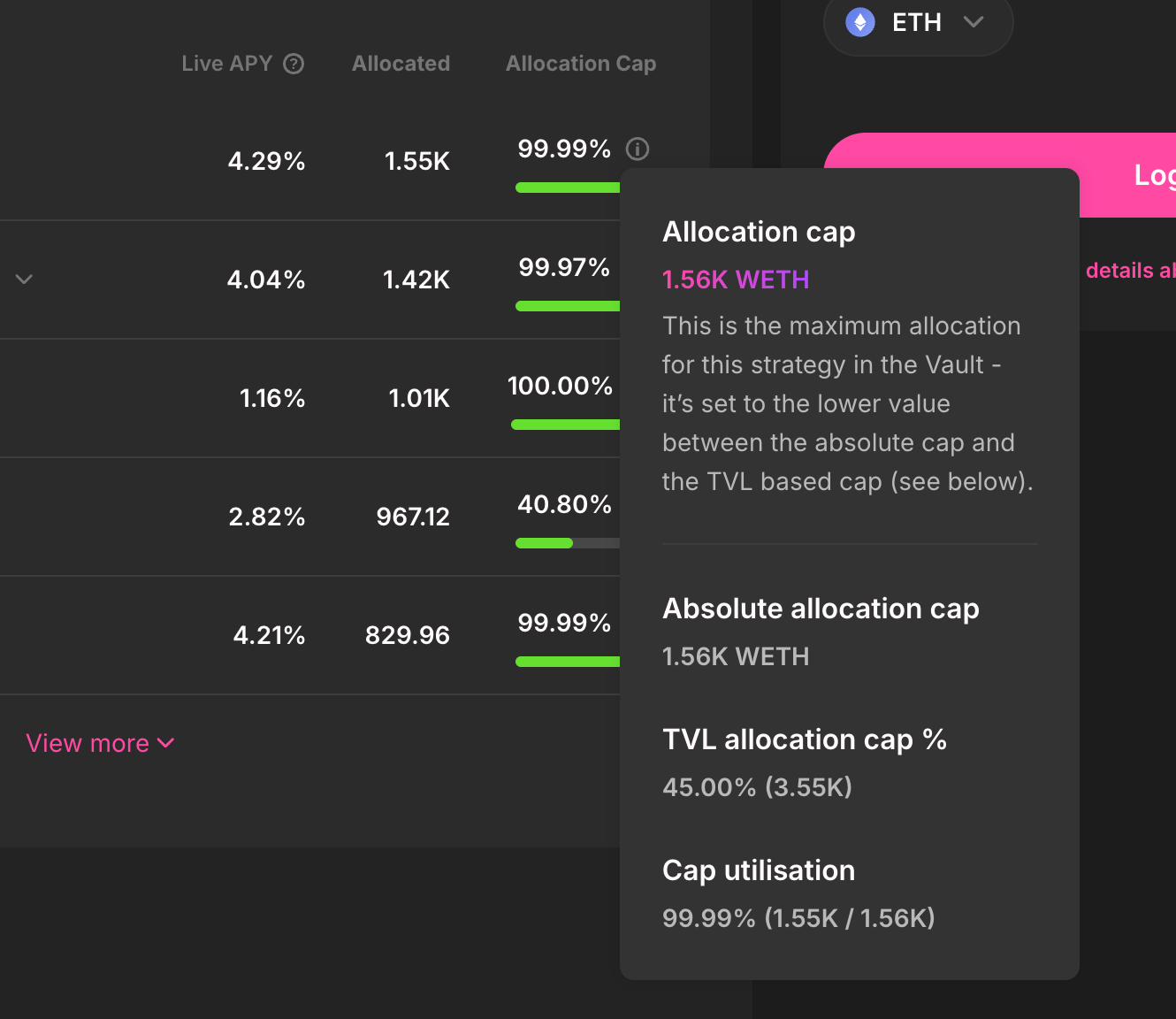Viewport: 1176px width, 1019px height.
Task: Click the 1.01K allocated amount
Action: point(419,398)
